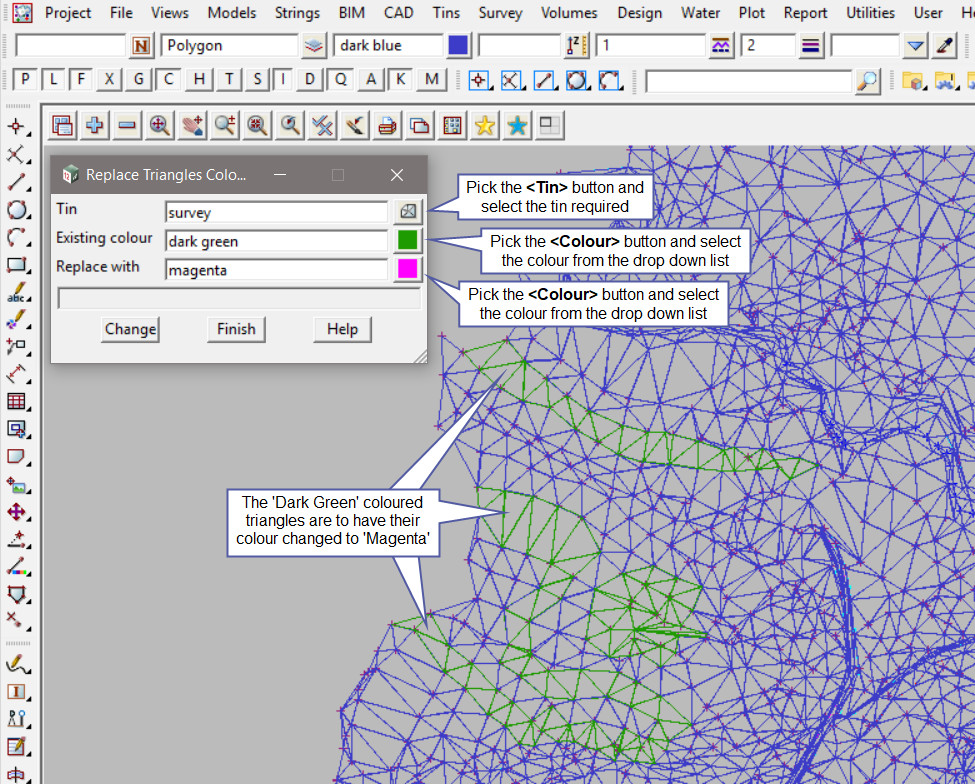Open the Tins menu
The image size is (975, 784).
pyautogui.click(x=447, y=13)
